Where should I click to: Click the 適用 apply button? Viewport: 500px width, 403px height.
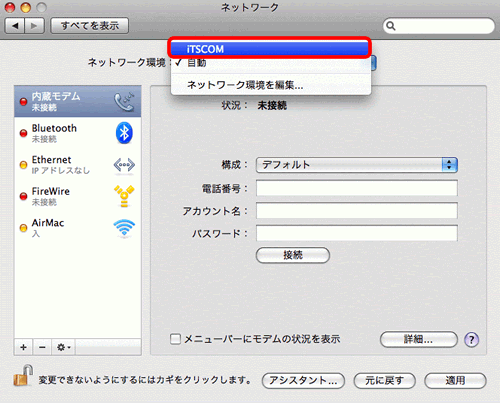(x=455, y=380)
